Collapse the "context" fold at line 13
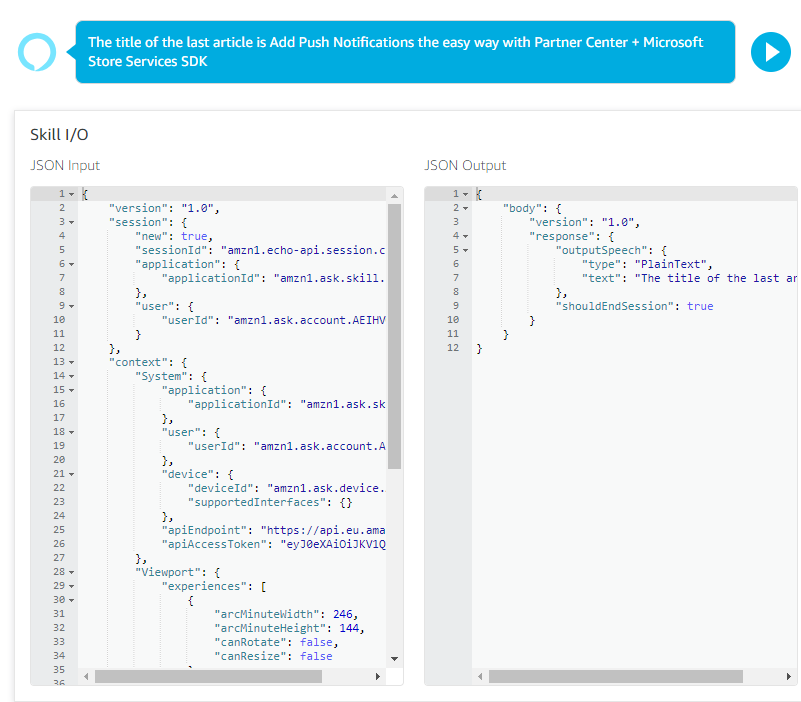The image size is (801, 702). [72, 362]
